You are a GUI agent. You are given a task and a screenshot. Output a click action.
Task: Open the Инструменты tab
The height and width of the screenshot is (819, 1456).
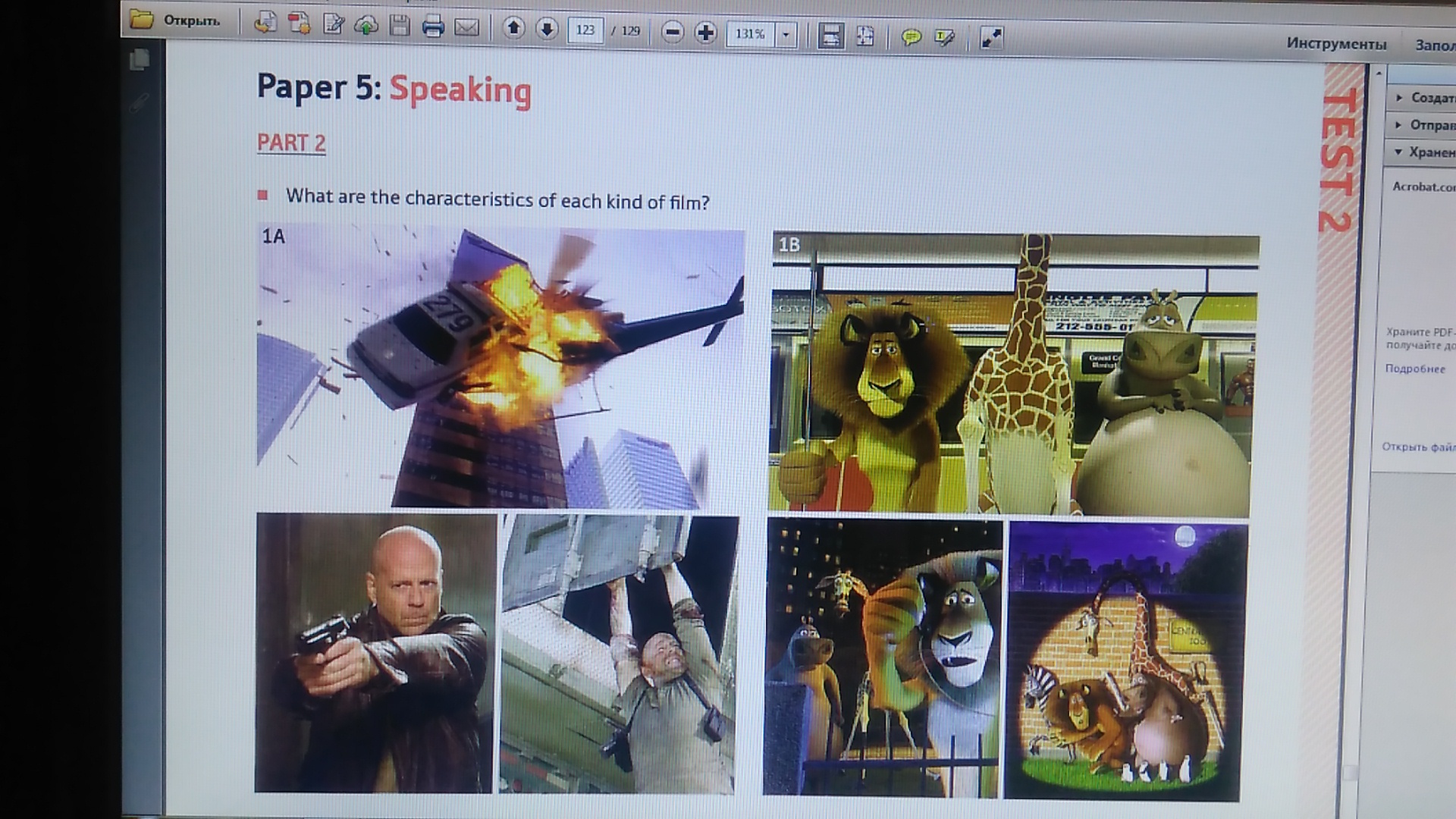[x=1336, y=44]
